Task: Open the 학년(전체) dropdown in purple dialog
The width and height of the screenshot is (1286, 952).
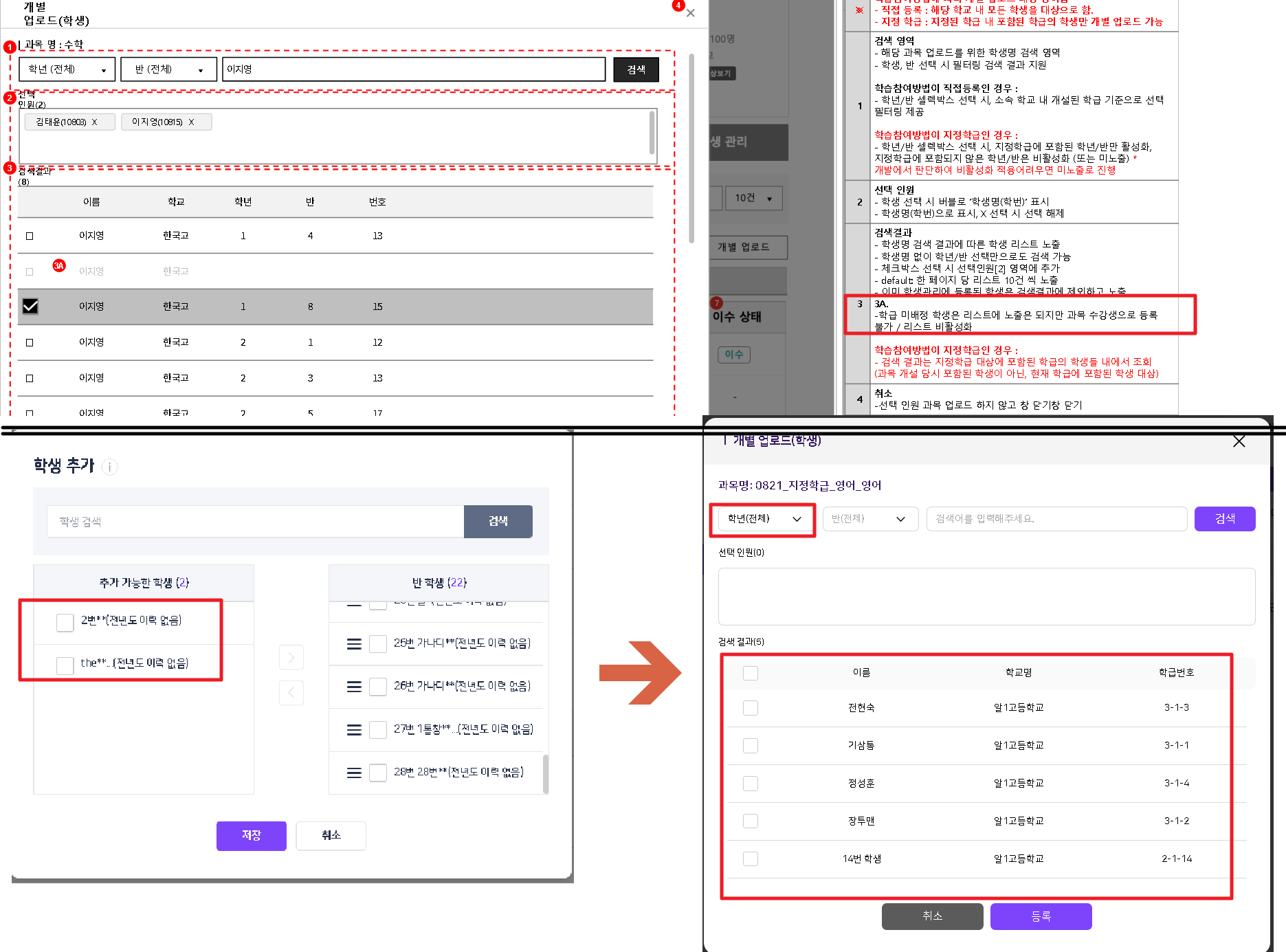Action: [x=764, y=519]
